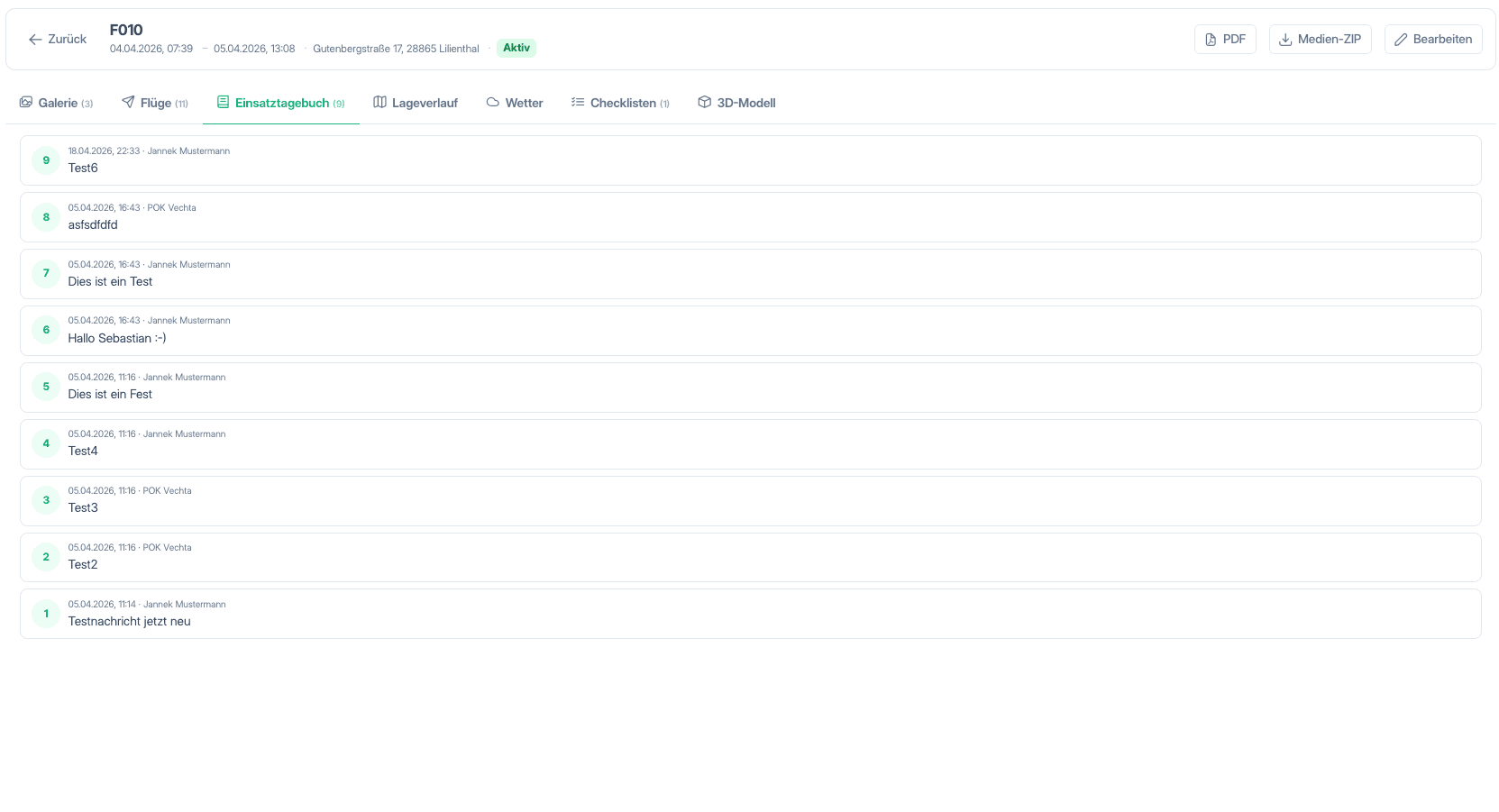Switch to the Flüge tab label
This screenshot has width=1499, height=812.
[156, 104]
